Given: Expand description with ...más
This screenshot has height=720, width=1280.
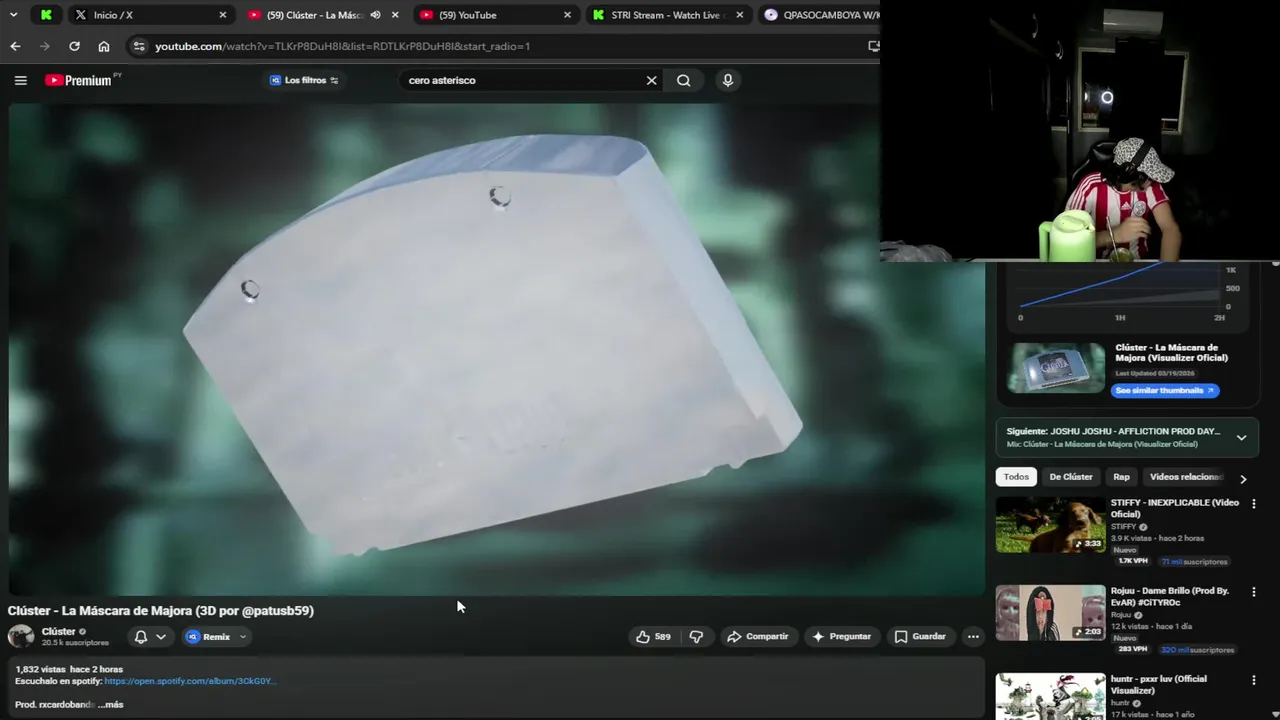Looking at the screenshot, I should pyautogui.click(x=110, y=704).
